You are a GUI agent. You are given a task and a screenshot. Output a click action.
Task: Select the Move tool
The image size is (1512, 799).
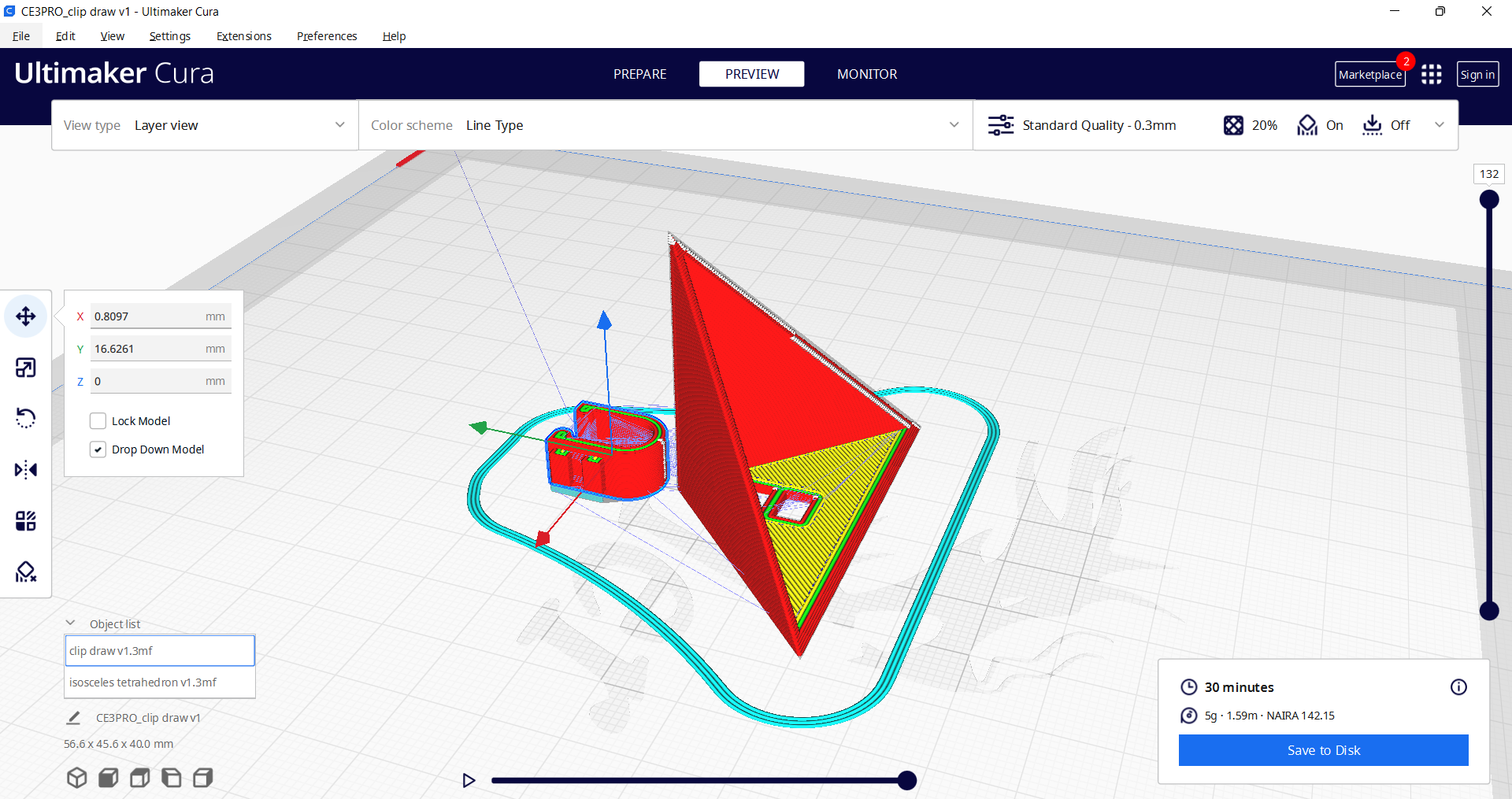(25, 316)
